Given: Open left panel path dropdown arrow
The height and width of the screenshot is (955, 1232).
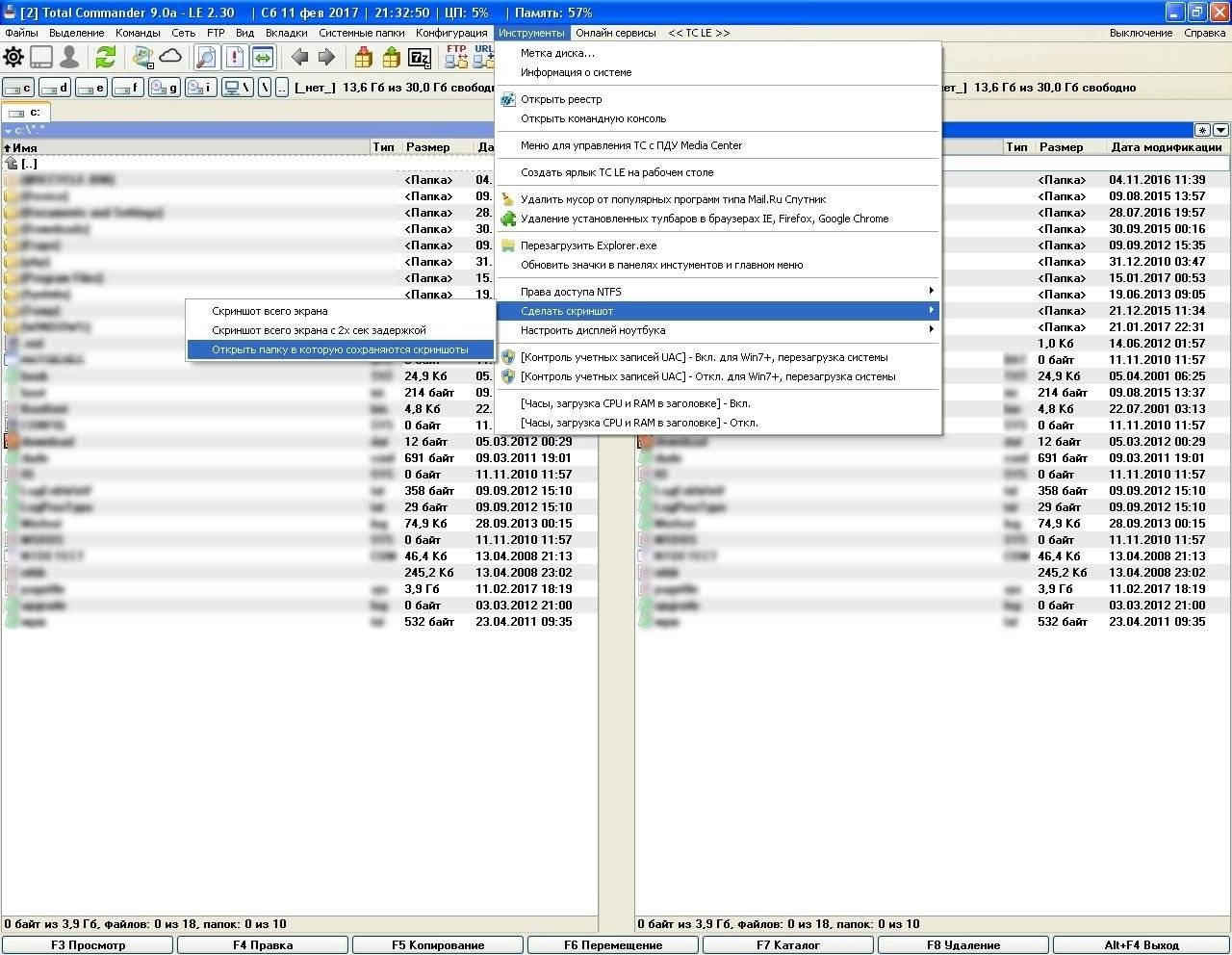Looking at the screenshot, I should click(9, 130).
